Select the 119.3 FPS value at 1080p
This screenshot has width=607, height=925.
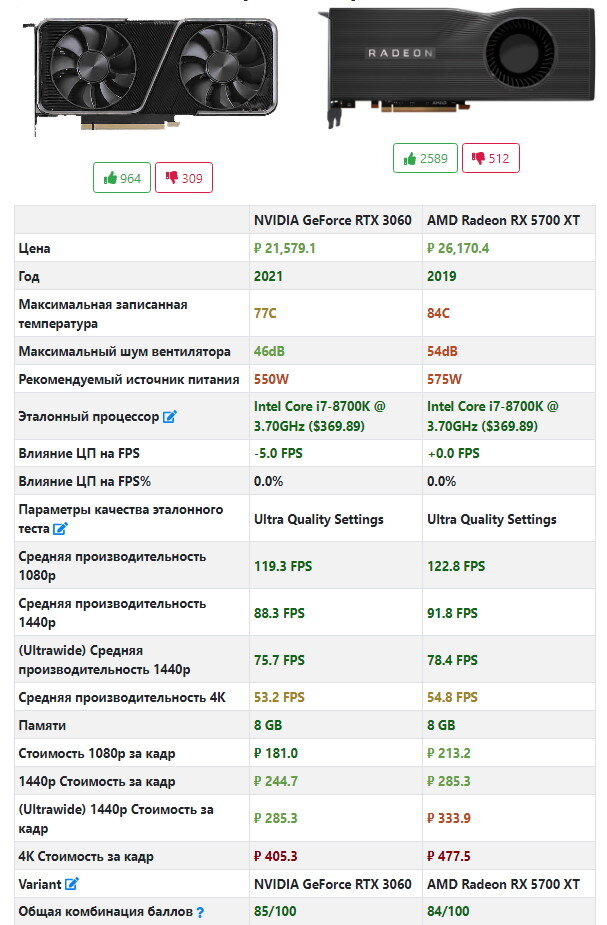coord(283,566)
